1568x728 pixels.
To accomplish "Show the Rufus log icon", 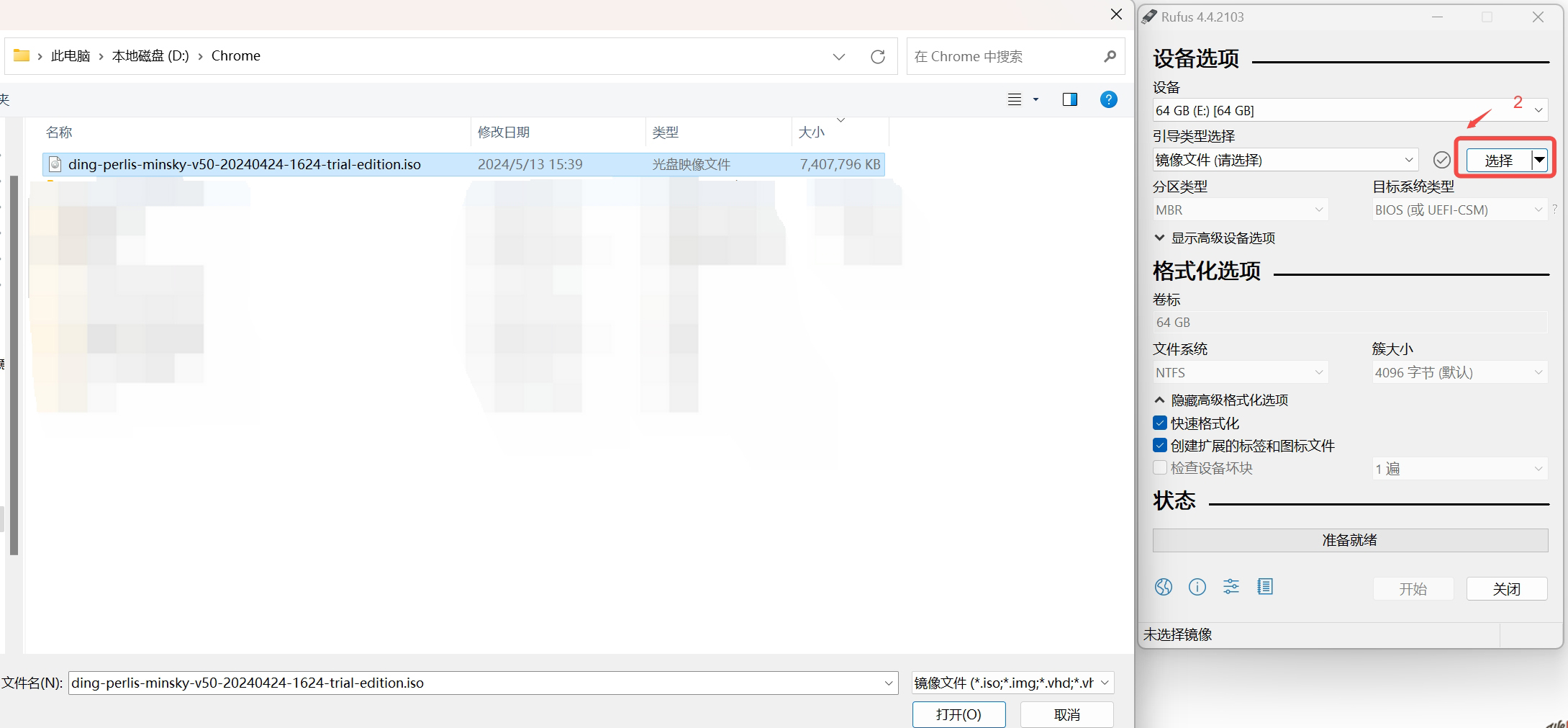I will point(1264,587).
